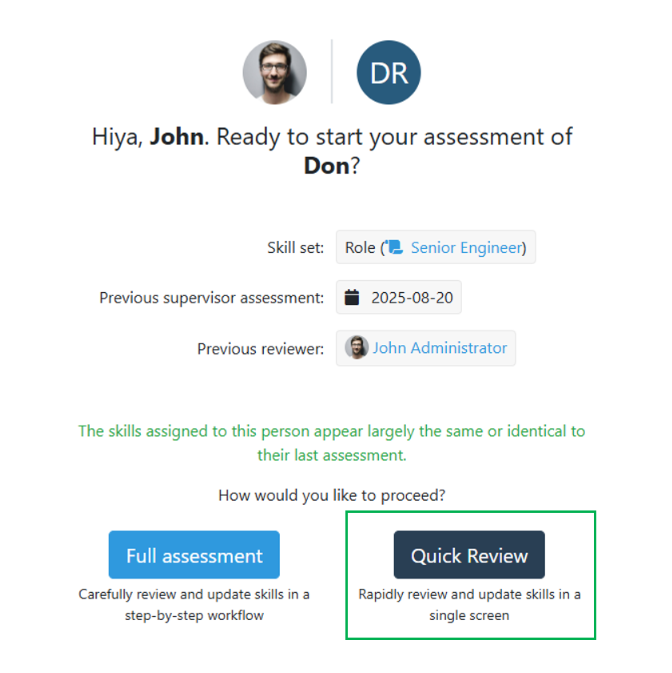This screenshot has width=672, height=673.
Task: Click the green skills notice text
Action: [332, 443]
